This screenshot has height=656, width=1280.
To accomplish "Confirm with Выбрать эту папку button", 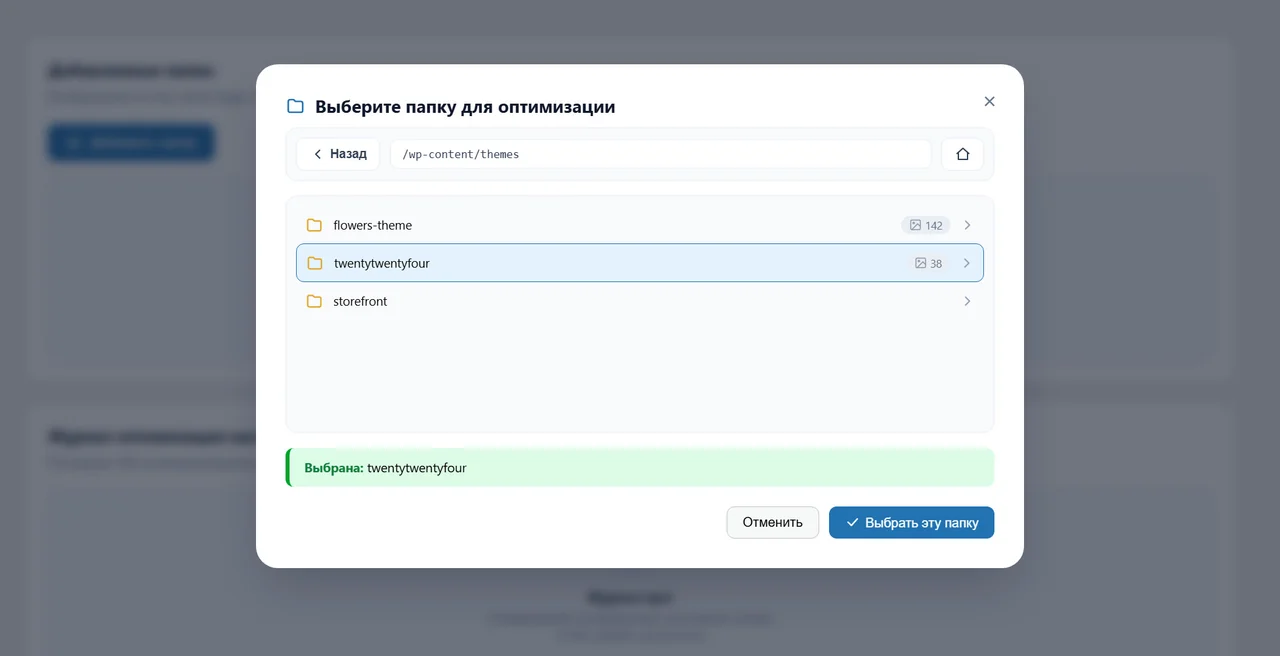I will click(911, 522).
